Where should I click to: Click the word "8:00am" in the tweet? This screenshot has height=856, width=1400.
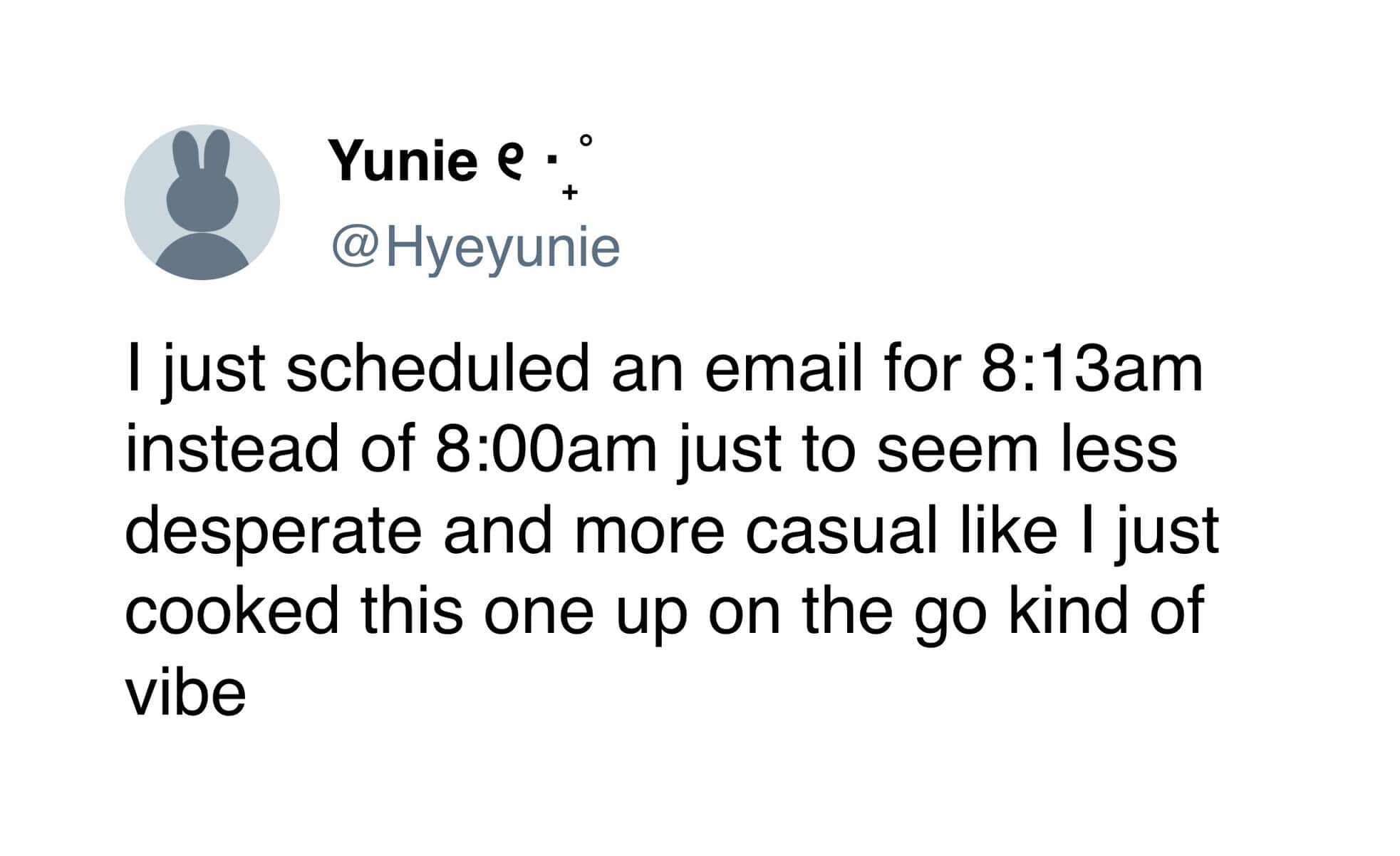click(544, 450)
